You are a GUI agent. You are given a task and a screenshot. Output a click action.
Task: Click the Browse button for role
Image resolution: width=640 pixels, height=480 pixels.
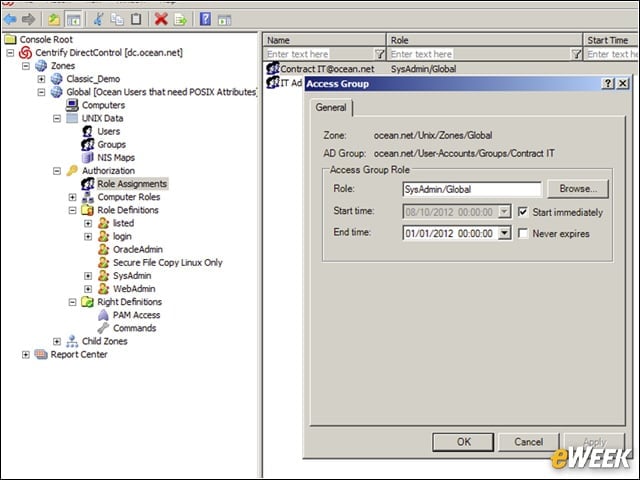pos(578,189)
